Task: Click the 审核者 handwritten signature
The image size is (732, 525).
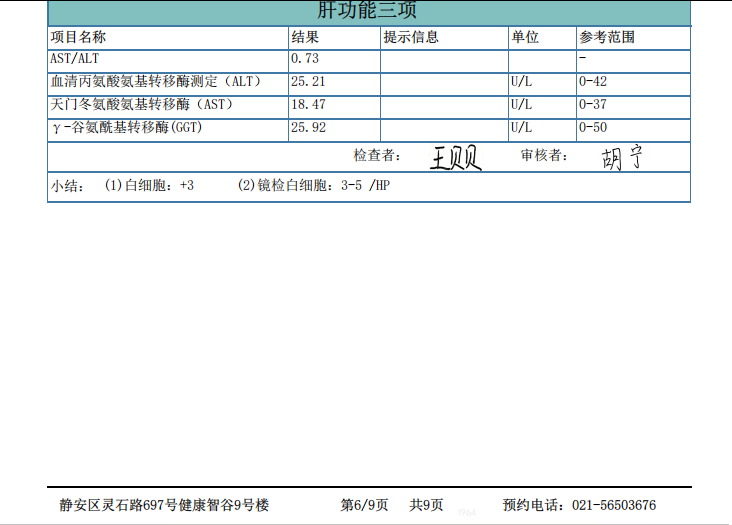Action: (x=621, y=158)
